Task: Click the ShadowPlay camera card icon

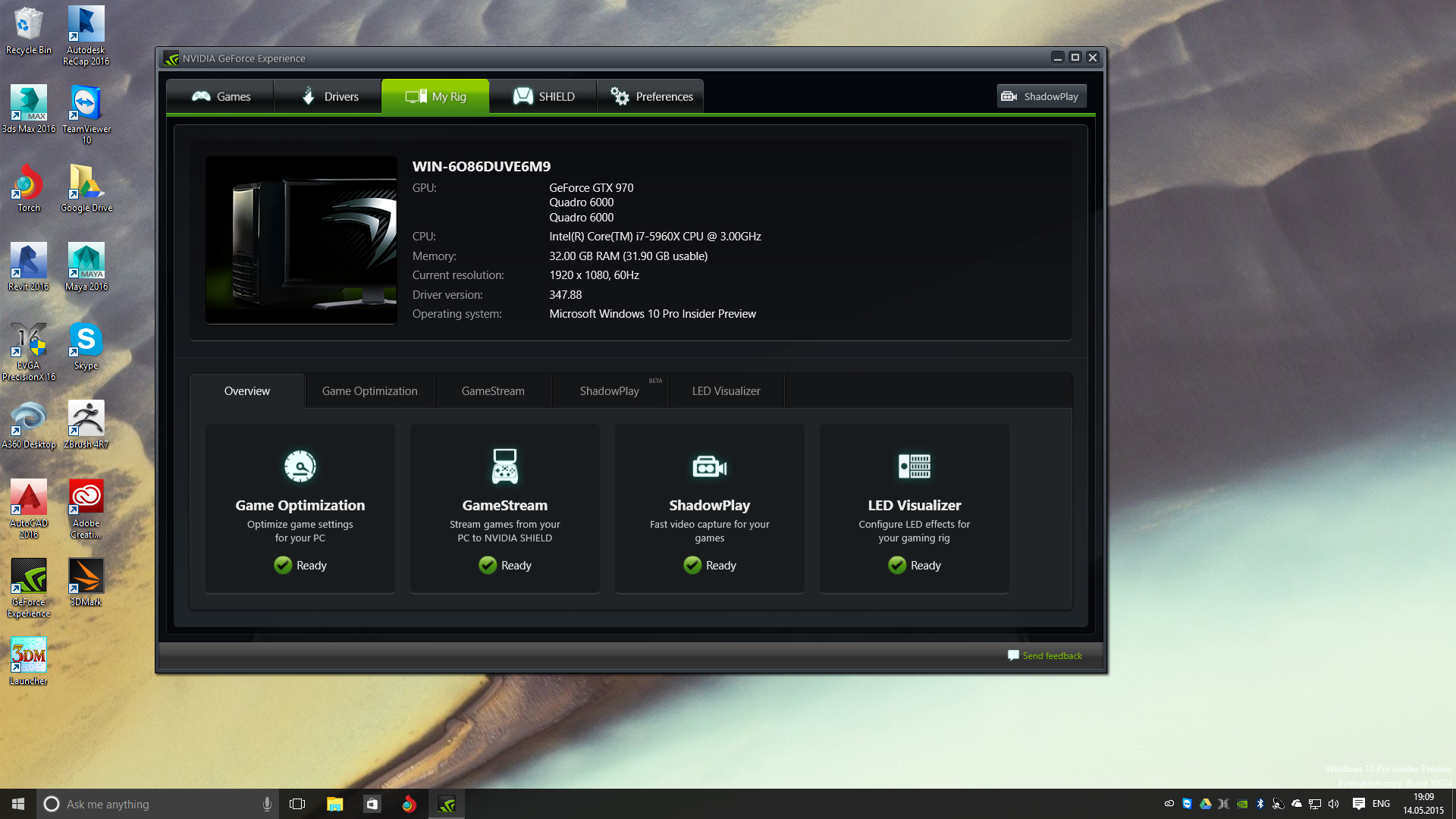Action: click(709, 467)
